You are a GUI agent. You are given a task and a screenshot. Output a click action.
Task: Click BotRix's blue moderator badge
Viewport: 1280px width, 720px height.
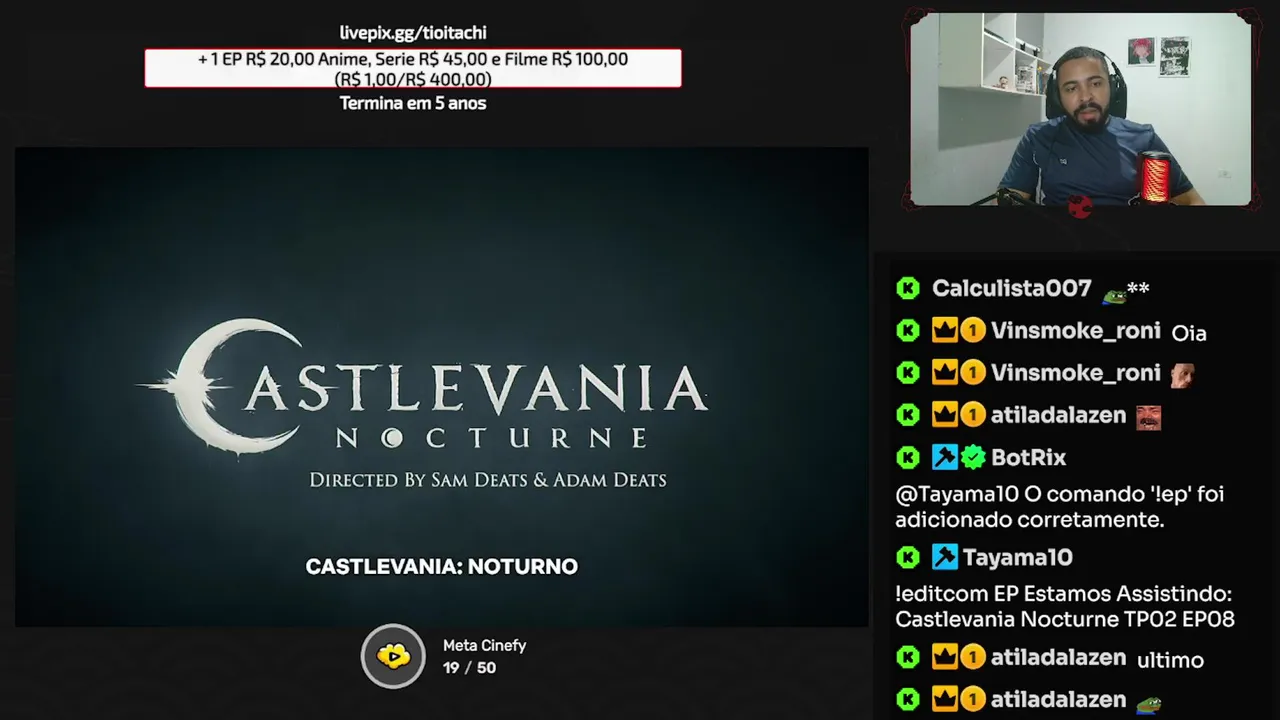945,458
